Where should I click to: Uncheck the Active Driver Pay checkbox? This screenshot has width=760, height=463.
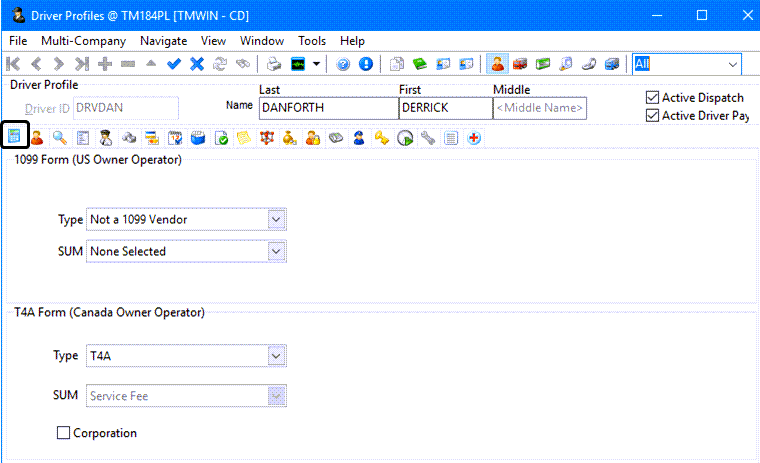[x=653, y=116]
